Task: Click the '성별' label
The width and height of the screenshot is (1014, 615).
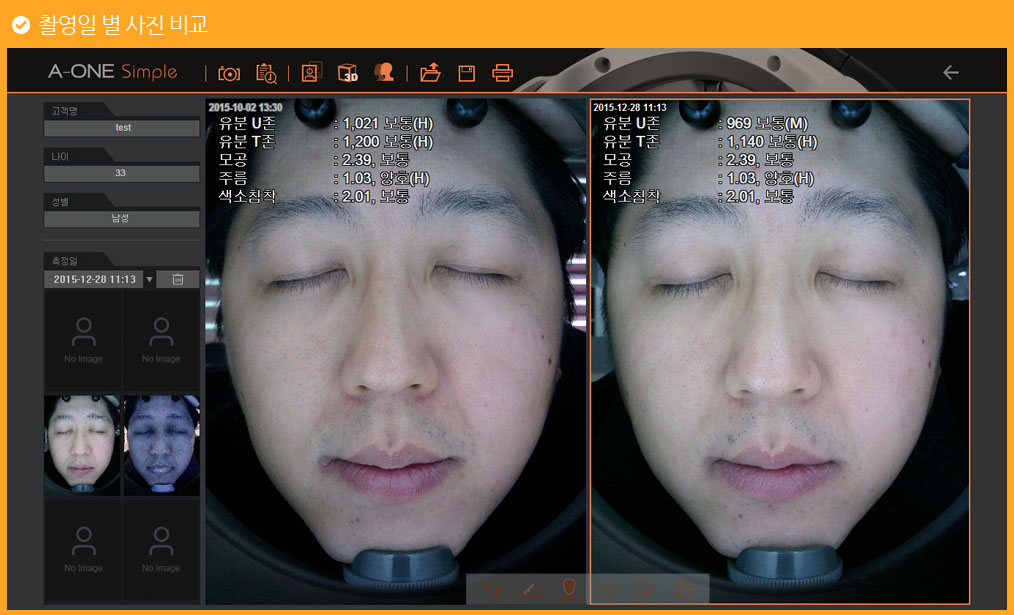Action: coord(60,202)
